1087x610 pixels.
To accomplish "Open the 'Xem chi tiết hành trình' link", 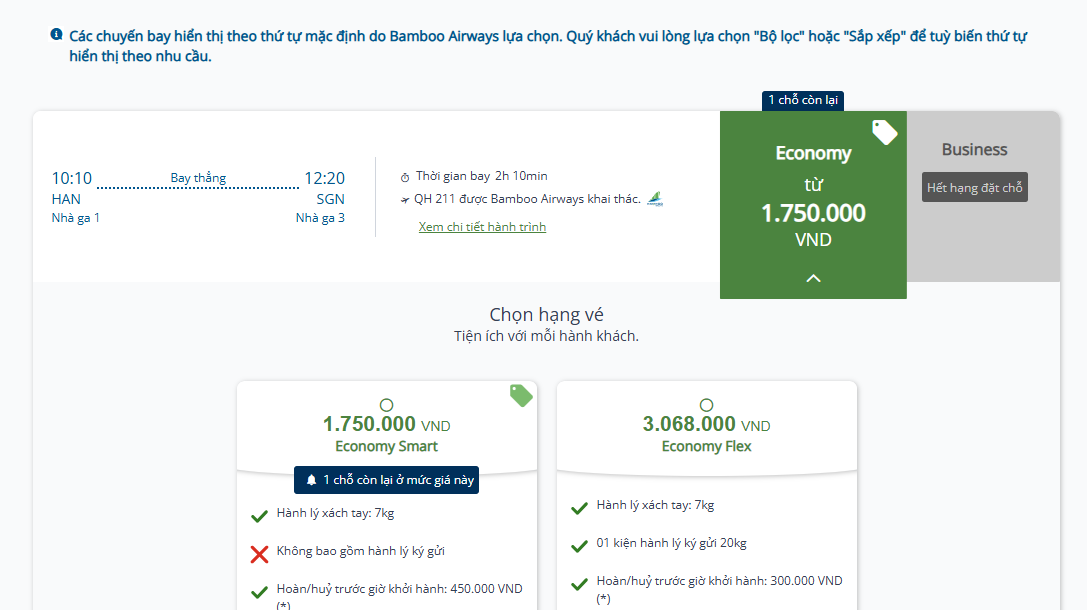I will [x=482, y=227].
